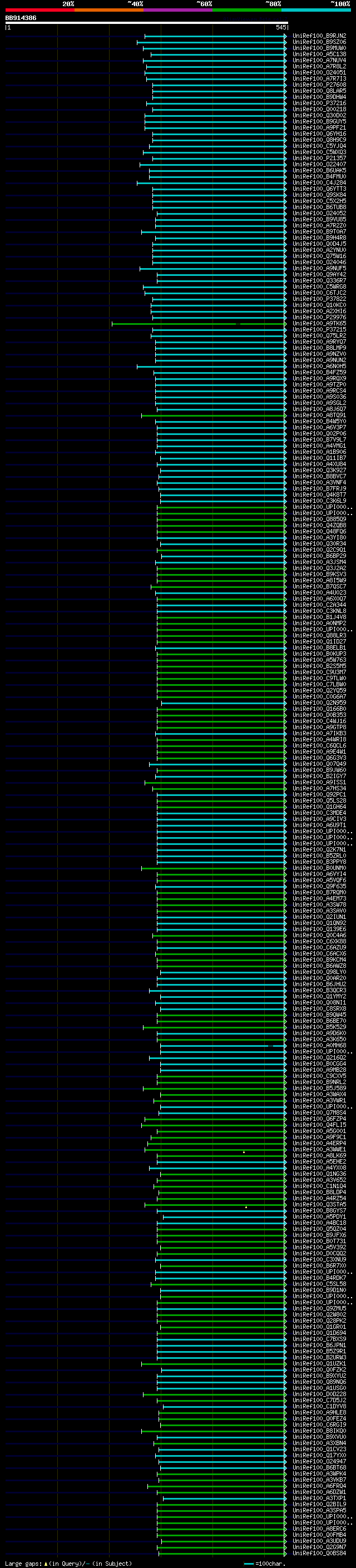Select label UniRef100_A9TK65
Image resolution: width=356 pixels, height=1568 pixels.
319,323
